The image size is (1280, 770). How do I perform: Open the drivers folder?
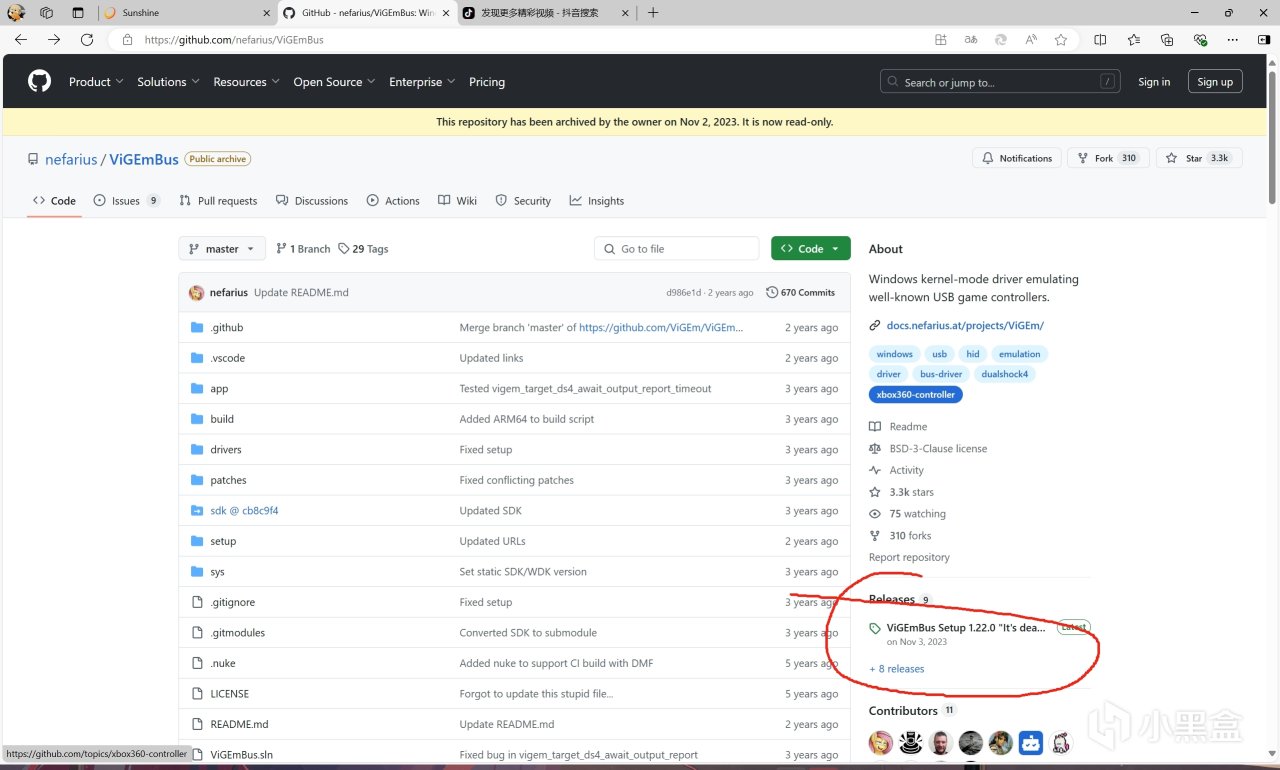[226, 450]
